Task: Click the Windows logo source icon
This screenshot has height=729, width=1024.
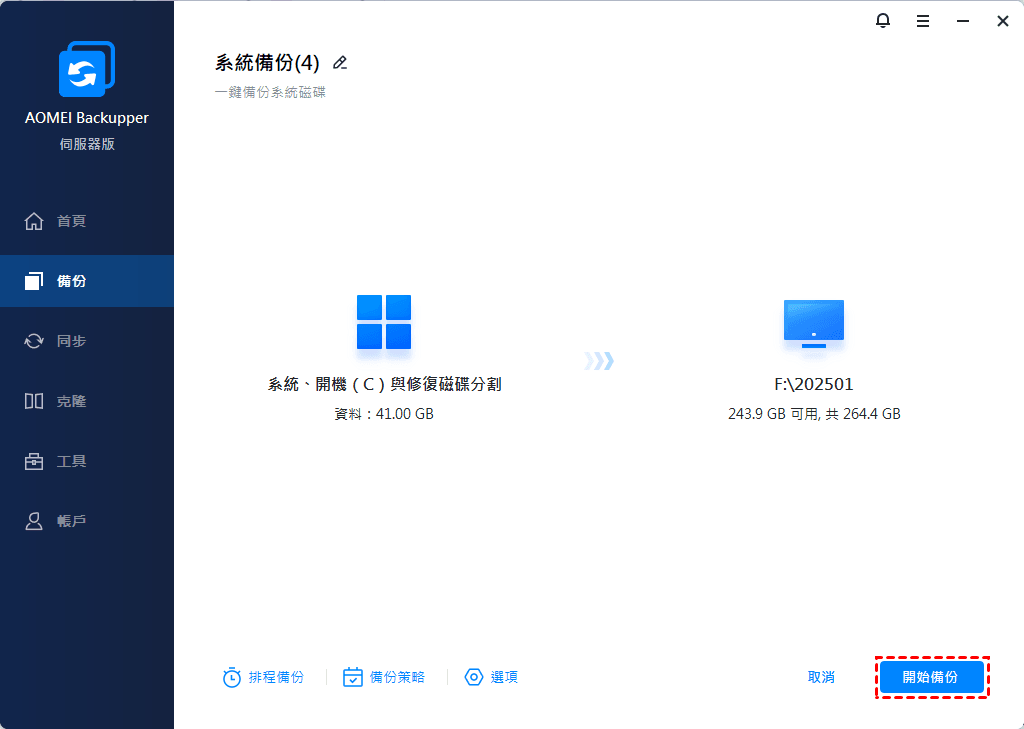Action: coord(384,322)
